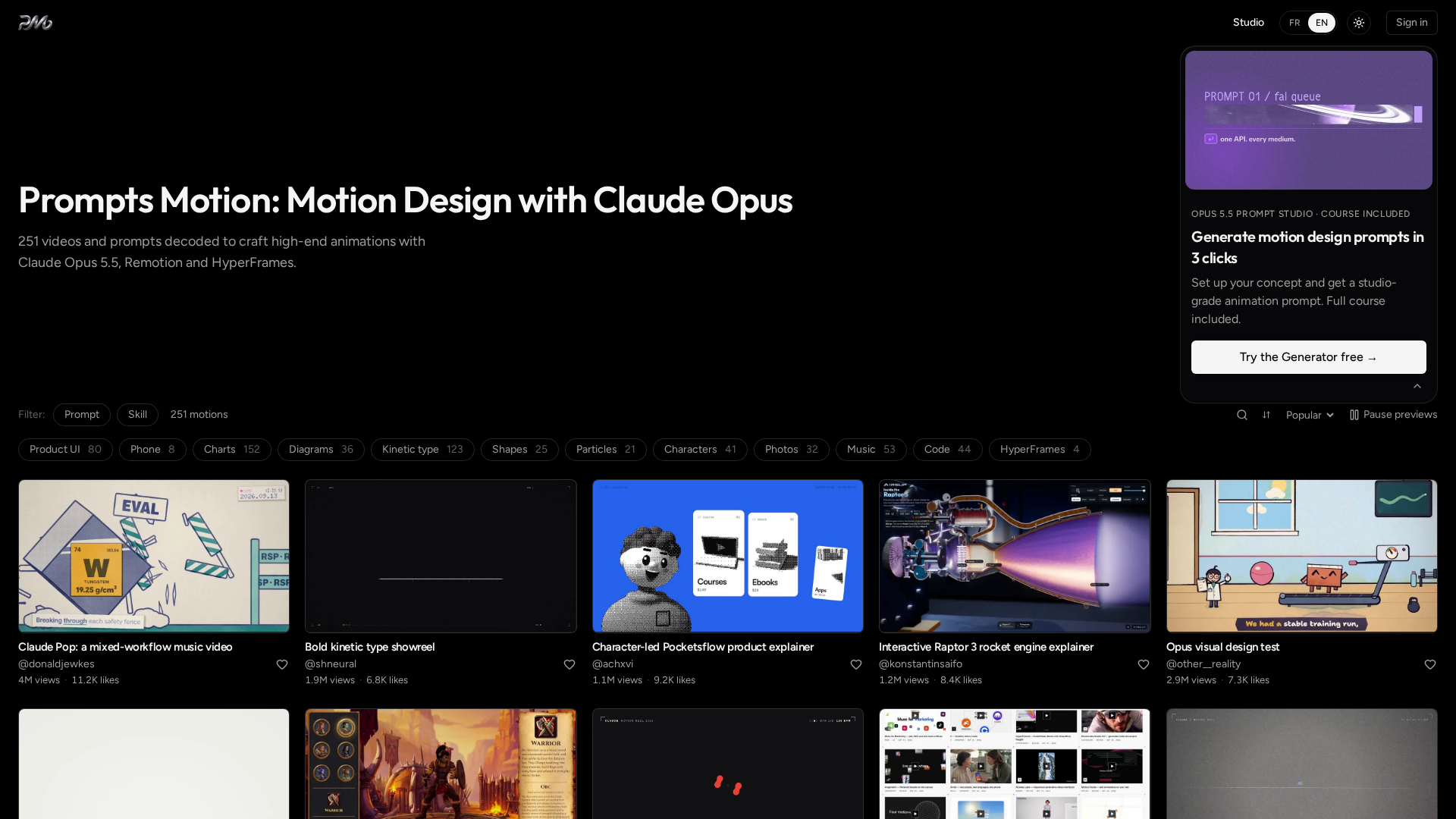Viewport: 1456px width, 819px height.
Task: Click the Prompts Motion logo icon
Action: pyautogui.click(x=35, y=23)
